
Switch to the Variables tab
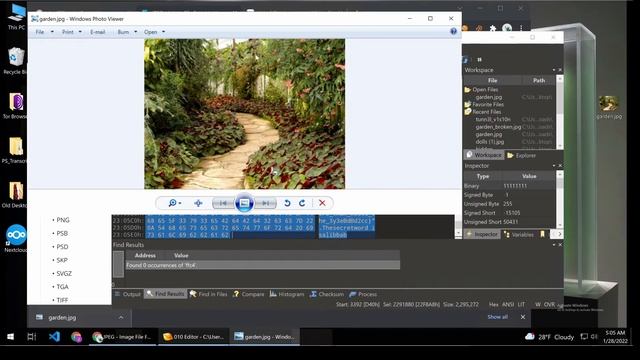coord(519,234)
